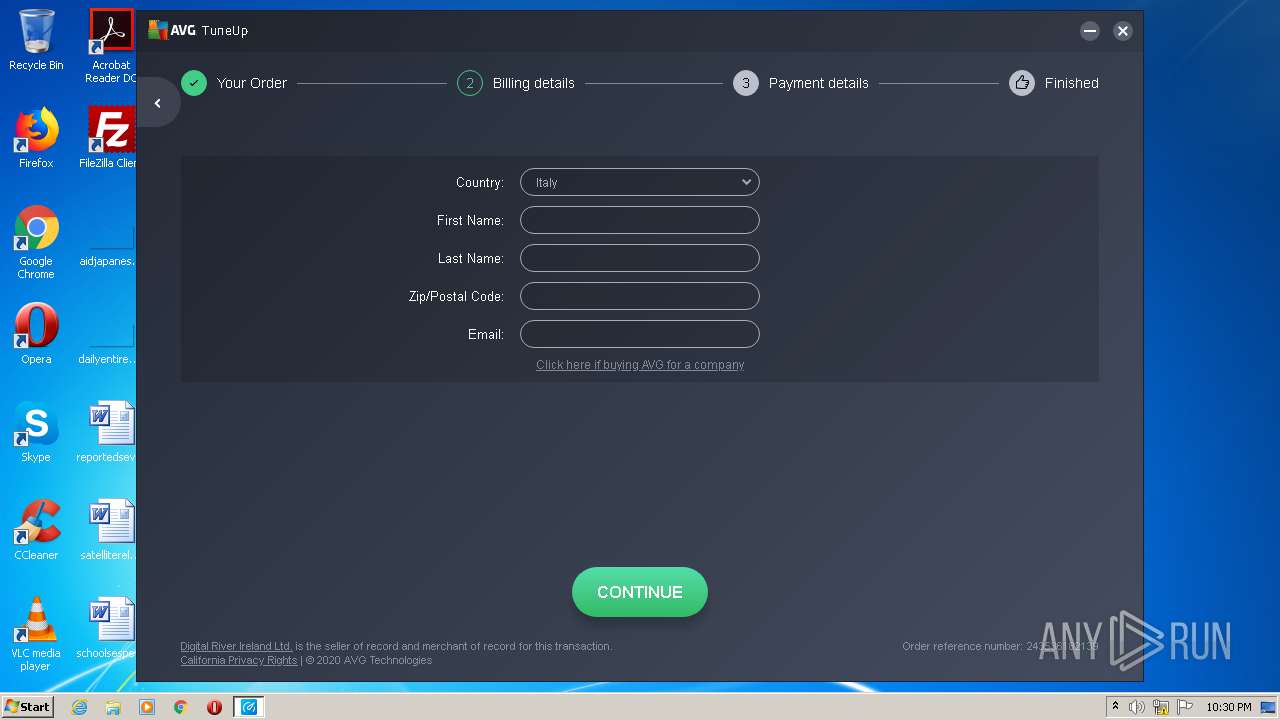
Task: Close the AVG TuneUp window
Action: click(x=1123, y=31)
